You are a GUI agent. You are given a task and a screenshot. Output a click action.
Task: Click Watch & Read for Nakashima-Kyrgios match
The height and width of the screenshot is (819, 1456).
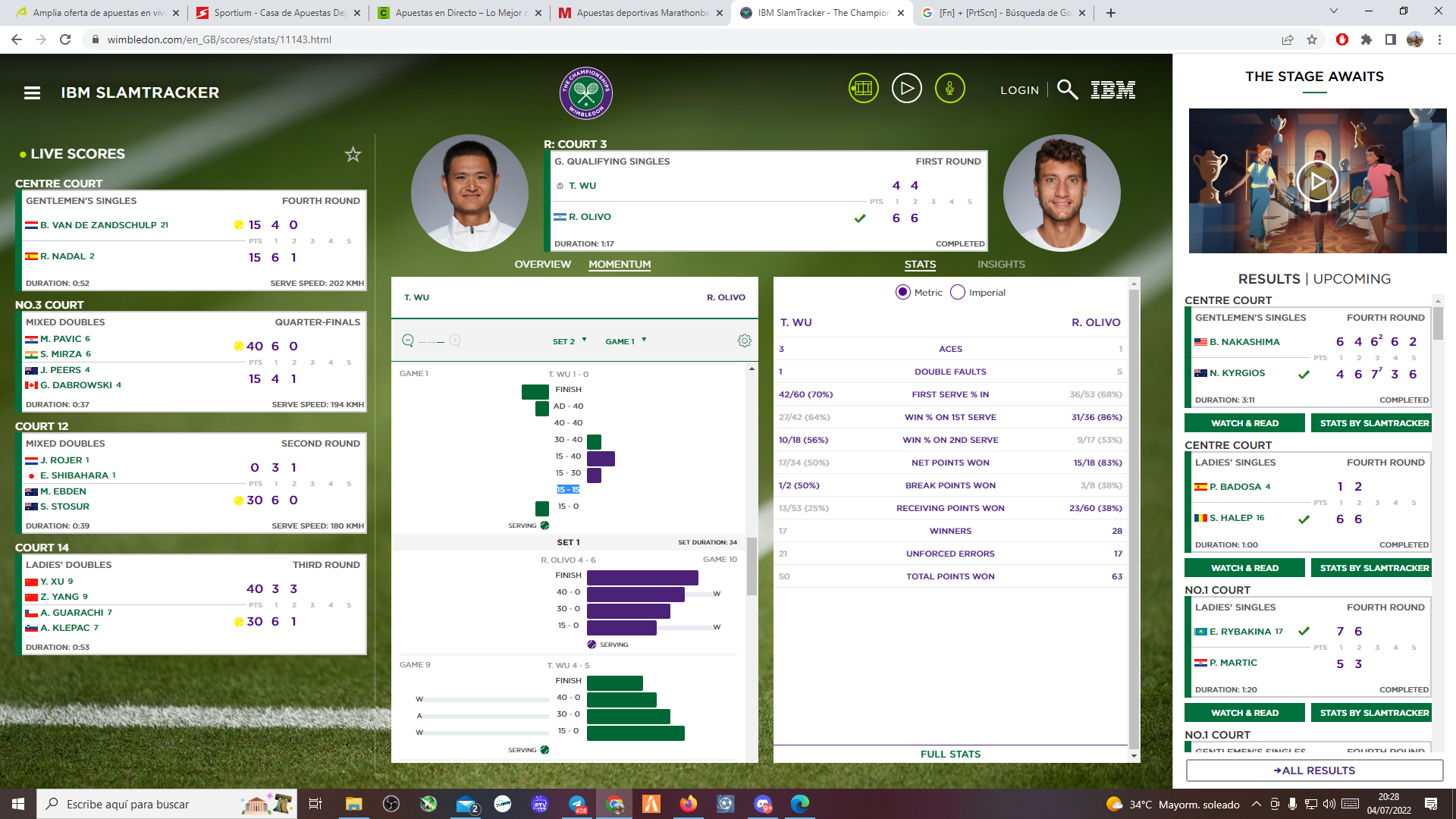pyautogui.click(x=1244, y=423)
